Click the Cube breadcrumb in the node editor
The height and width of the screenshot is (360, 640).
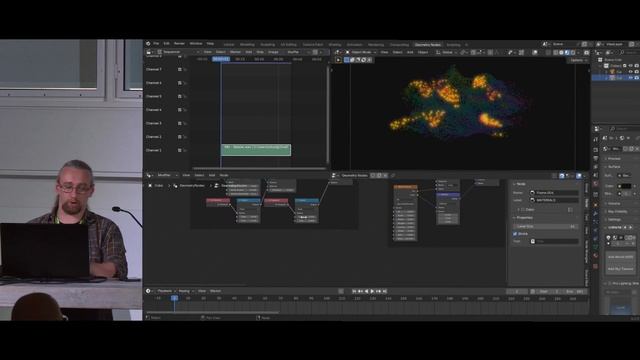158,186
